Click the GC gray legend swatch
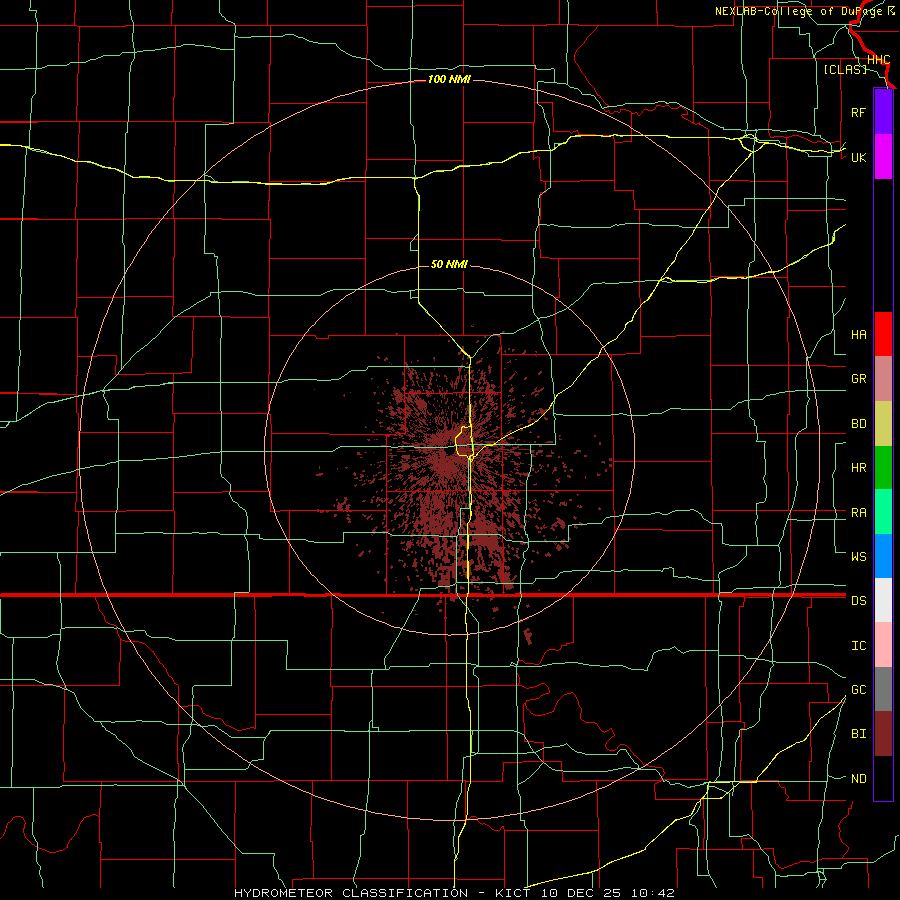The width and height of the screenshot is (900, 900). (883, 689)
